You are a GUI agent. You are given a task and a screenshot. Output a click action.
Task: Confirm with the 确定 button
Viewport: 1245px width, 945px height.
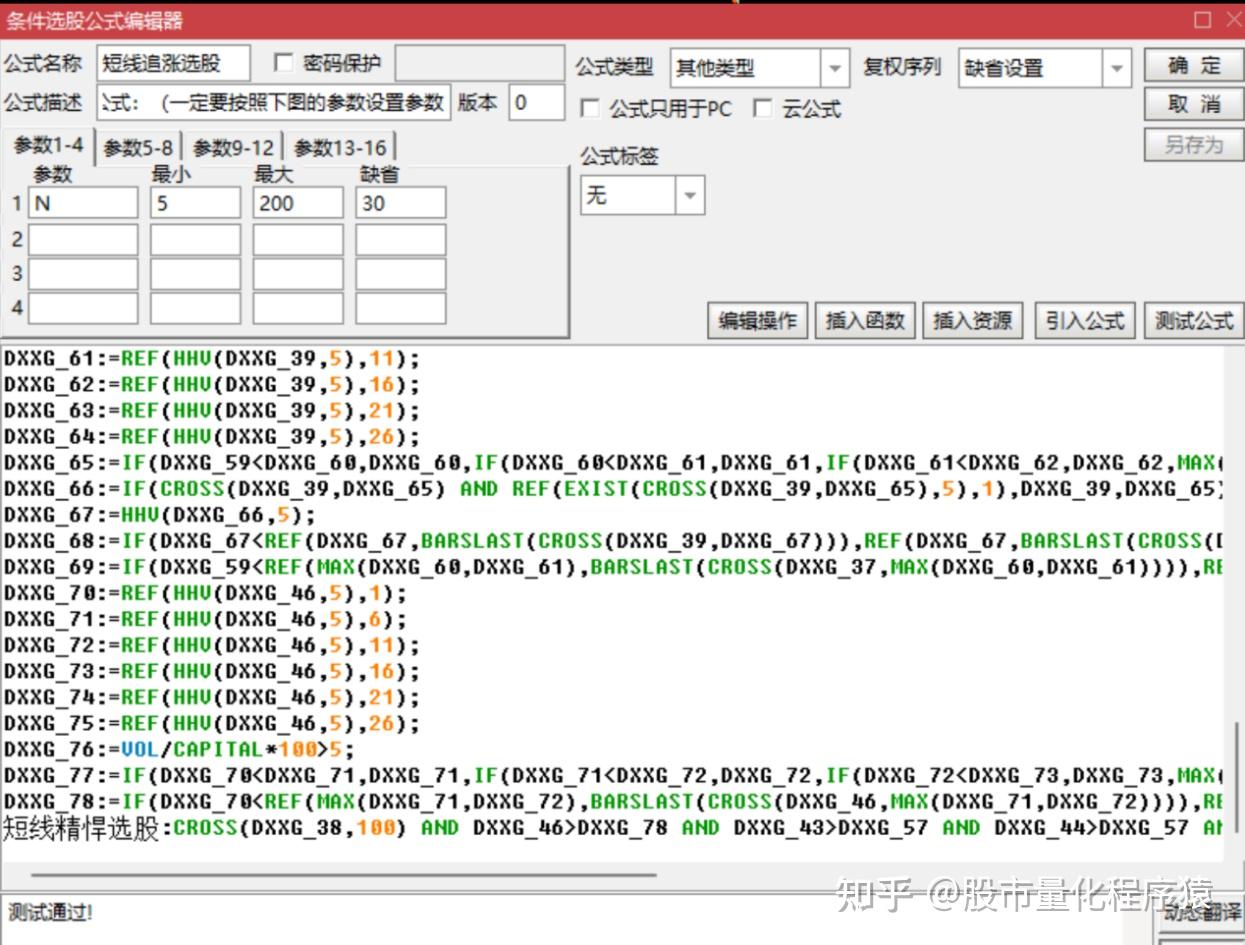coord(1194,66)
